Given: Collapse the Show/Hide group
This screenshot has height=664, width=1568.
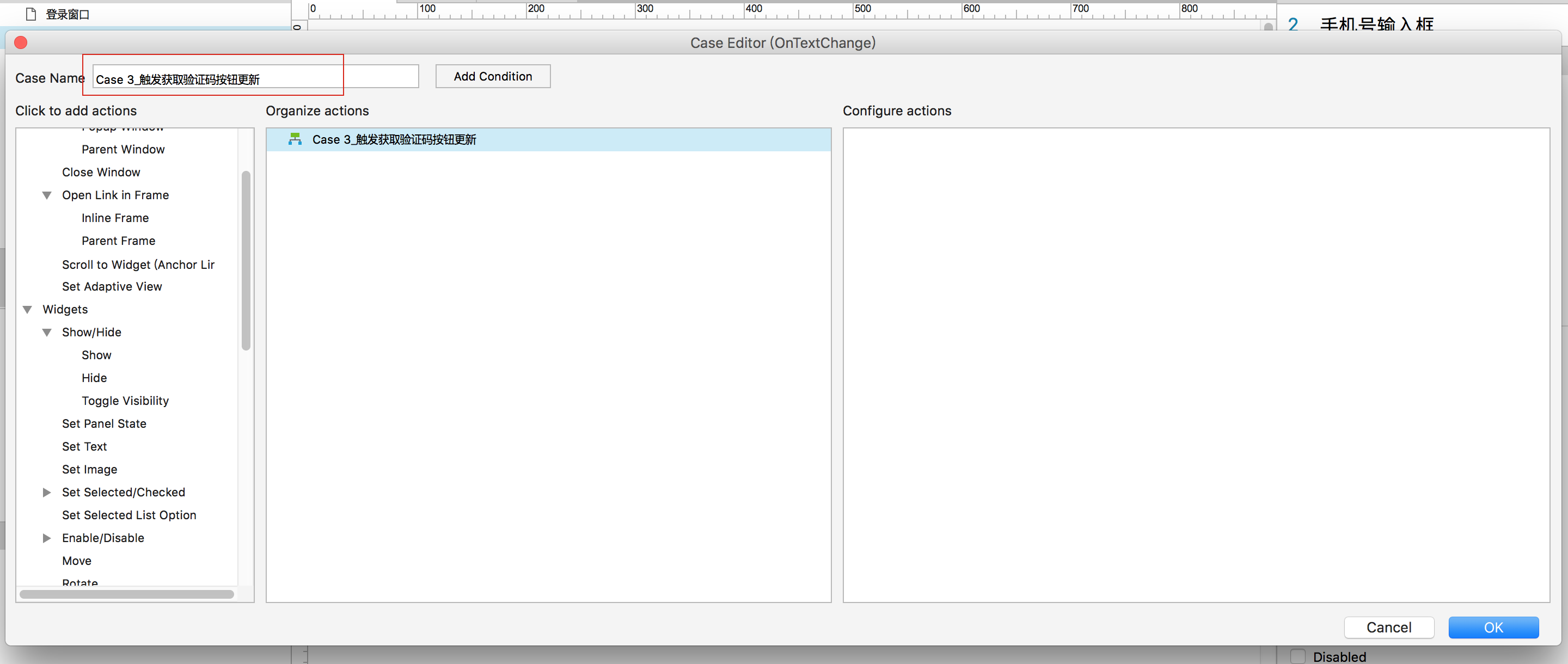Looking at the screenshot, I should [x=47, y=333].
